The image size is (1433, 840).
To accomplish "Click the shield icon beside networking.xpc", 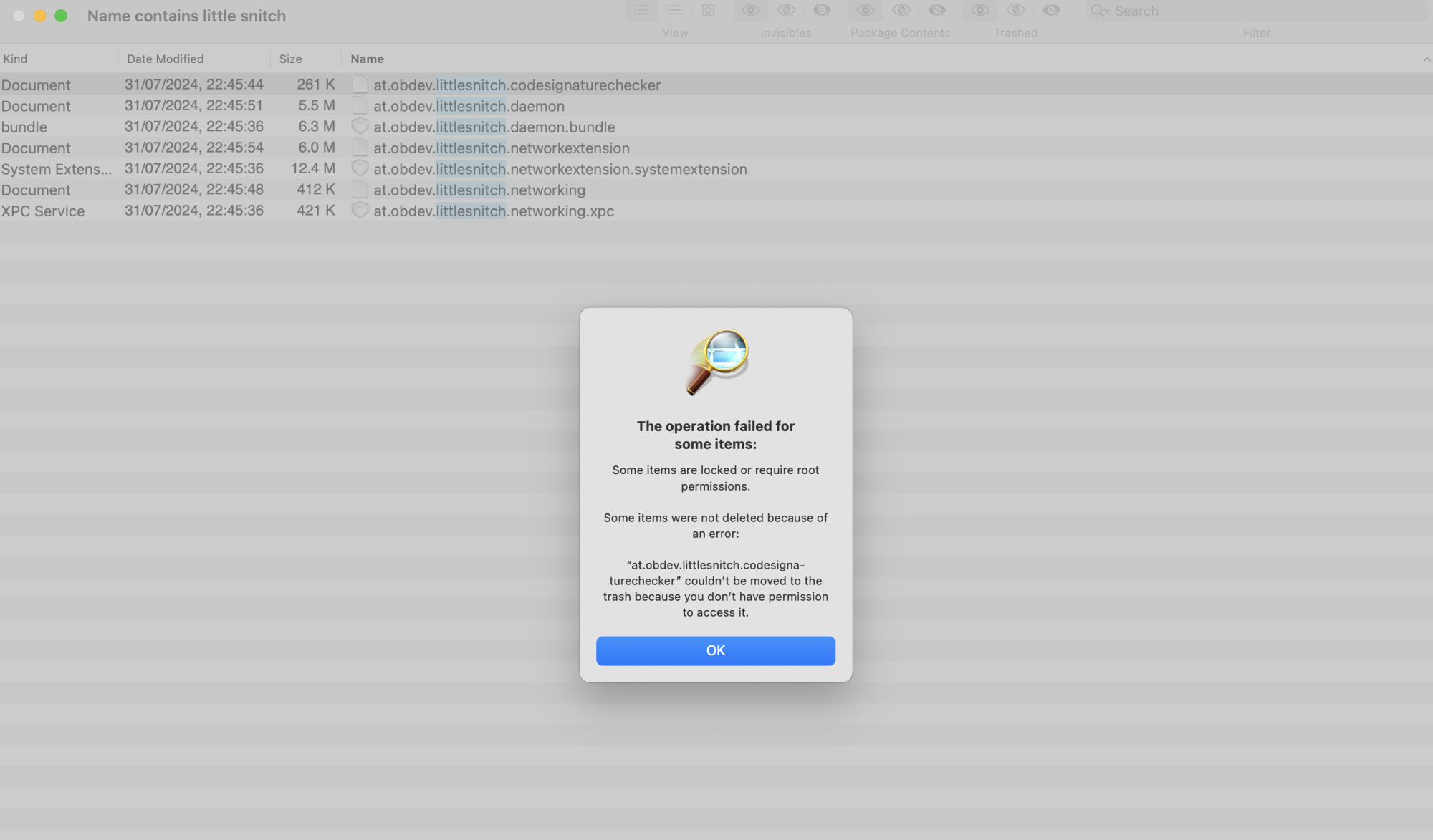I will (x=360, y=211).
